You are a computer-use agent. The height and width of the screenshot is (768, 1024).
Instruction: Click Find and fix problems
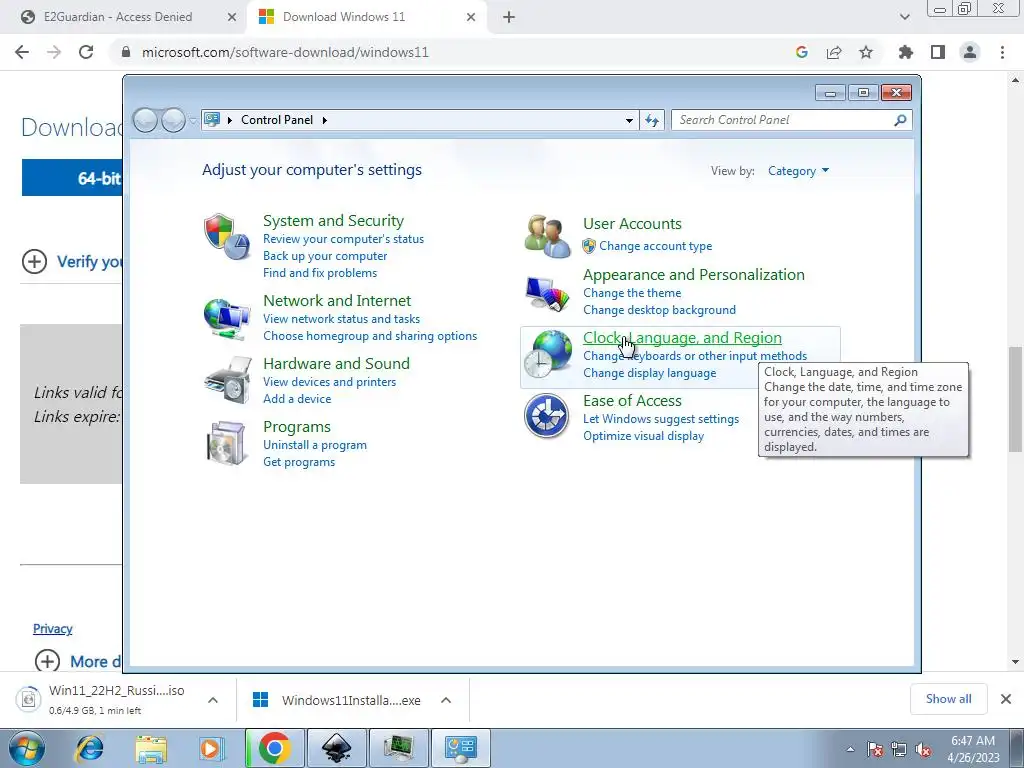pyautogui.click(x=320, y=273)
